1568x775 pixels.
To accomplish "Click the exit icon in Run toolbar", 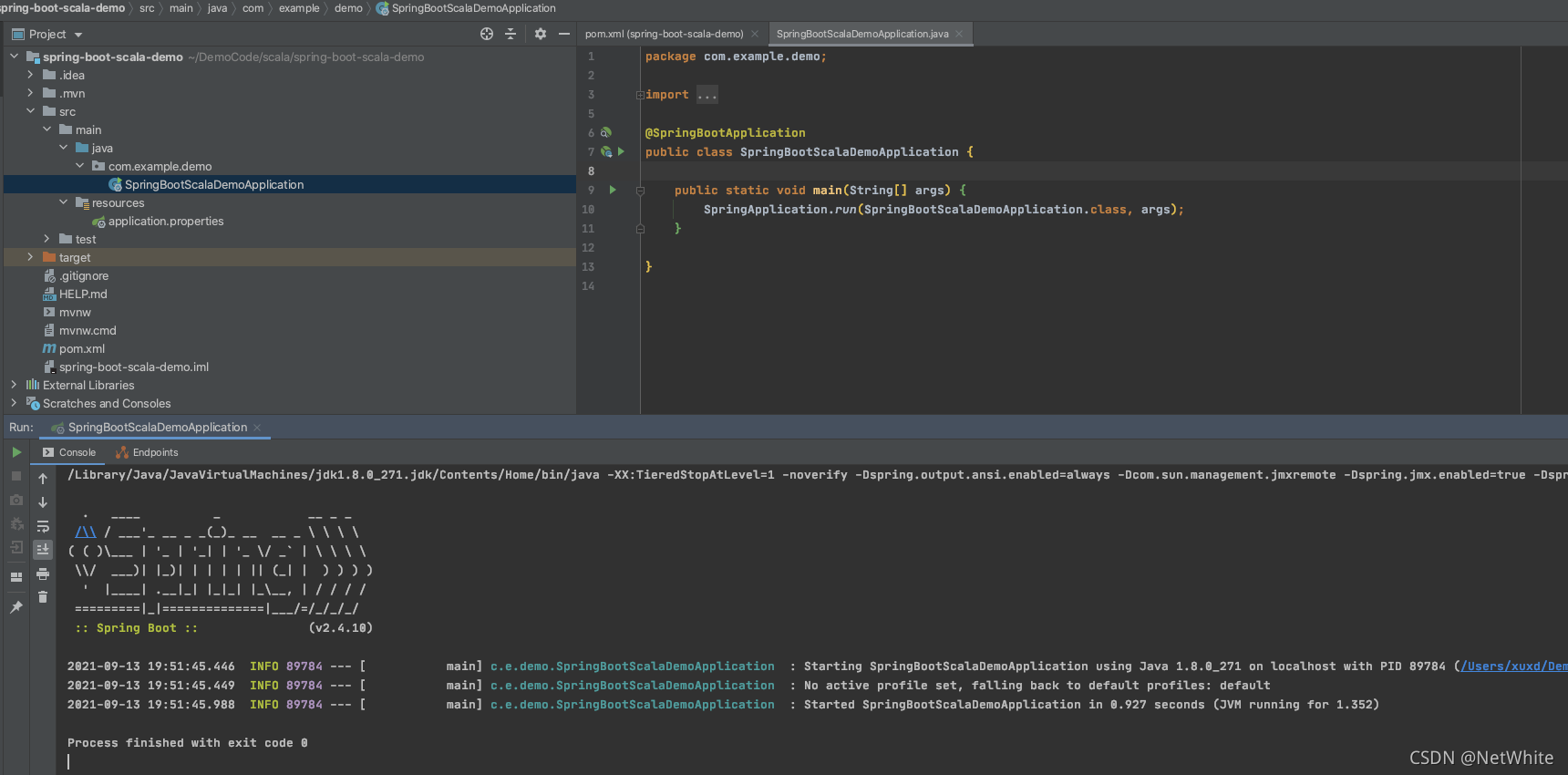I will point(16,547).
